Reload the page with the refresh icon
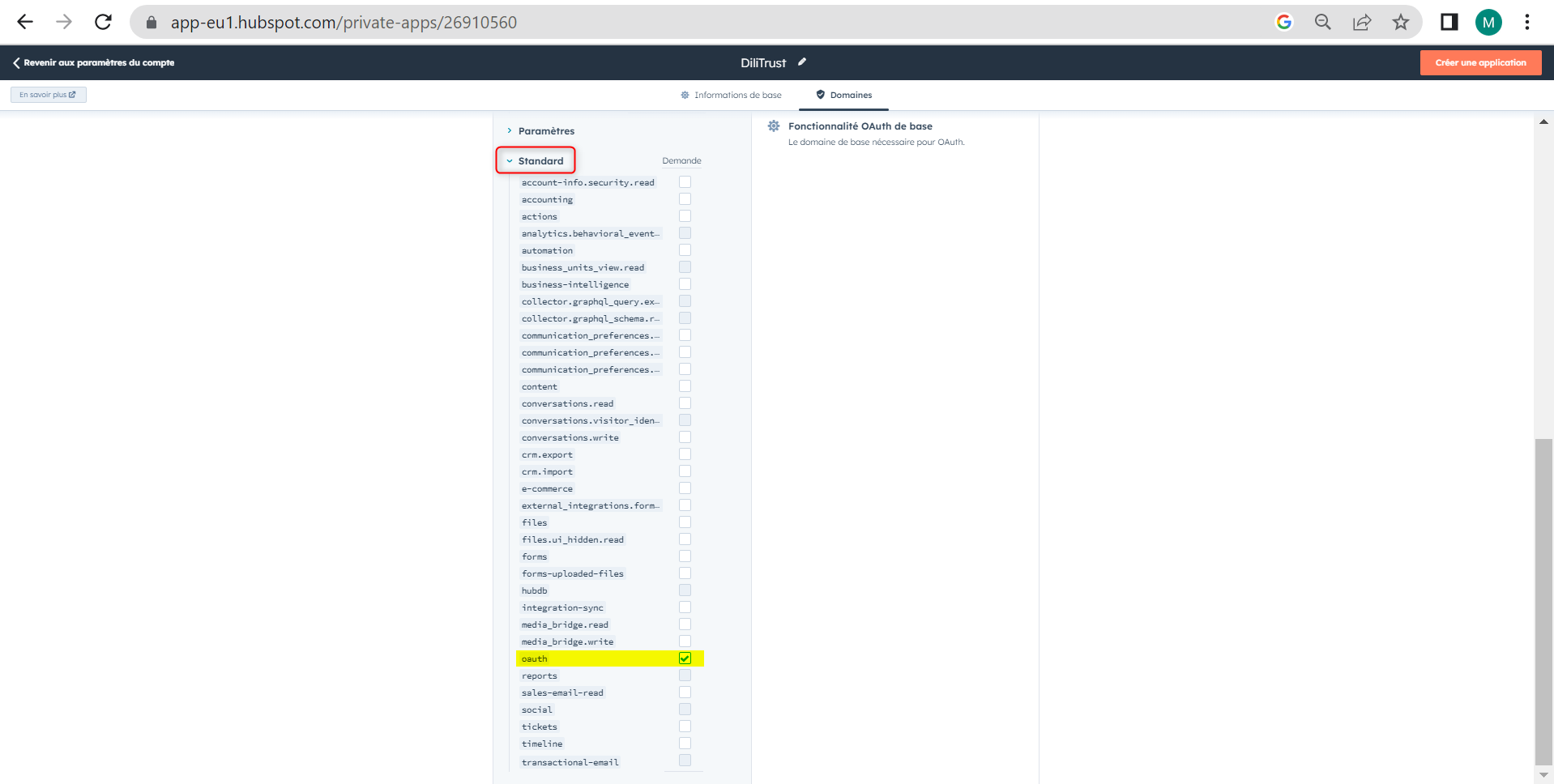The width and height of the screenshot is (1554, 784). (103, 22)
